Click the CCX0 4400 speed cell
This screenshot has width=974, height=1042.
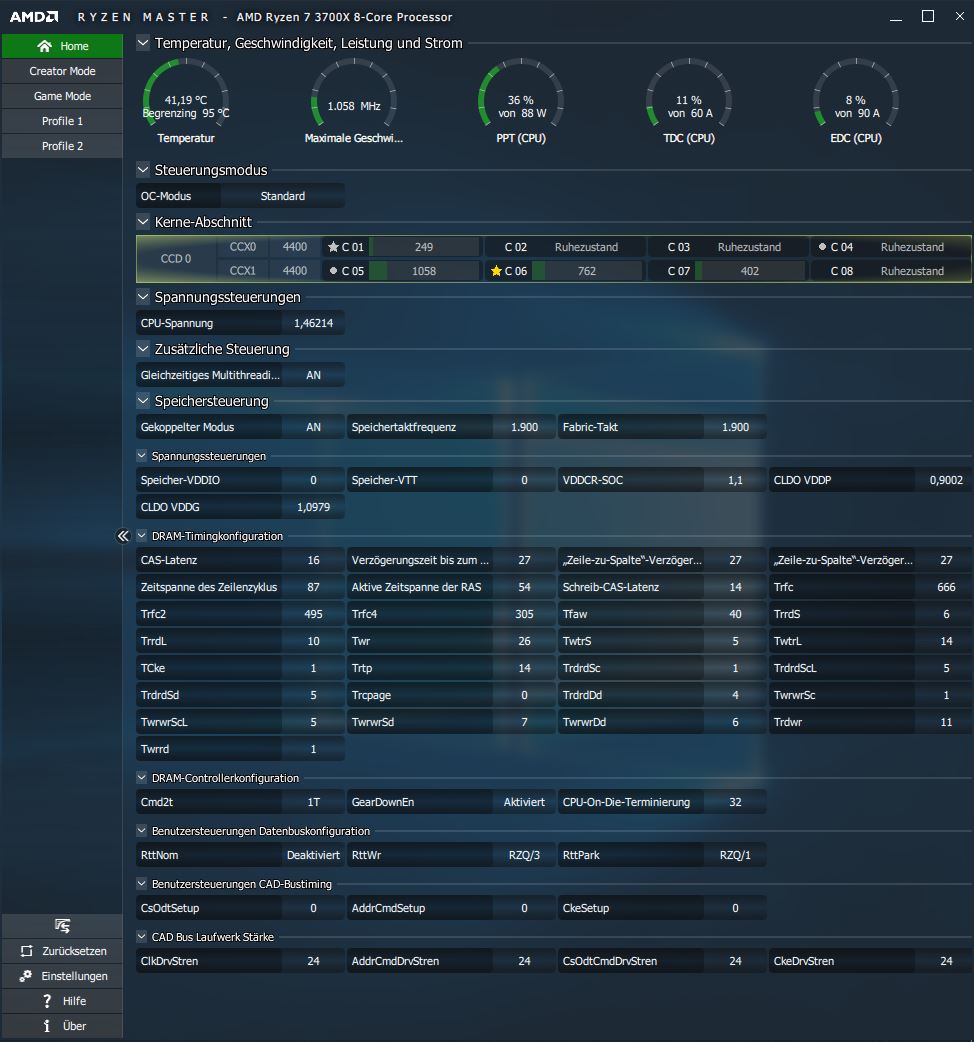pyautogui.click(x=294, y=247)
